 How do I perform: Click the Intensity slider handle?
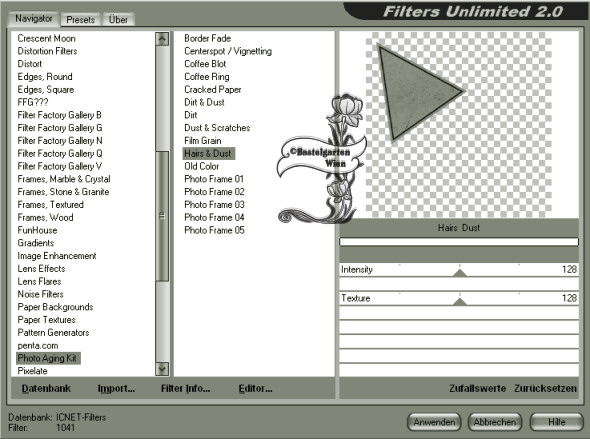coord(459,272)
